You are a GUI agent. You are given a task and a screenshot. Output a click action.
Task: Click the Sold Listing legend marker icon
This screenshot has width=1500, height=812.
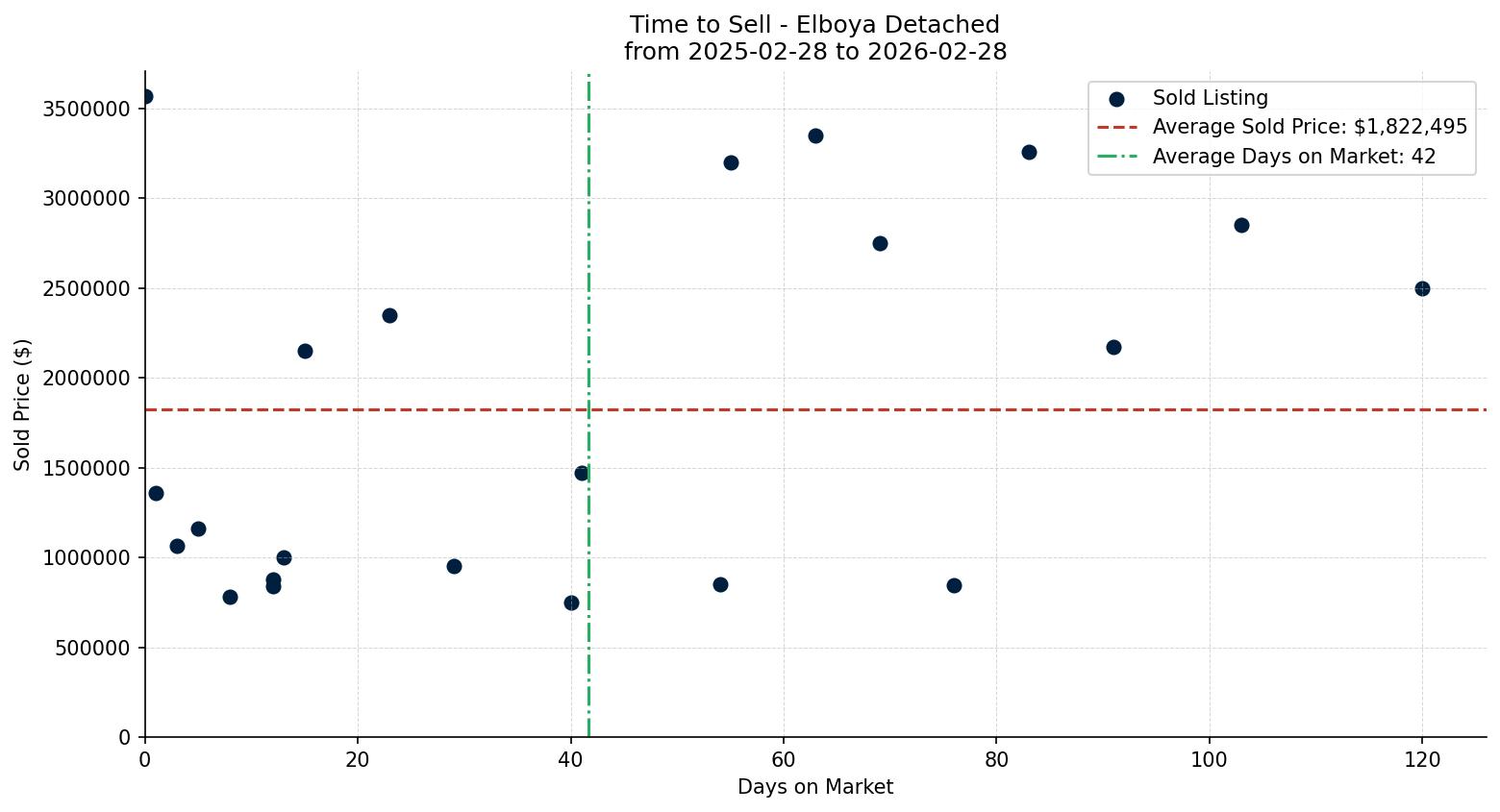[x=1114, y=98]
